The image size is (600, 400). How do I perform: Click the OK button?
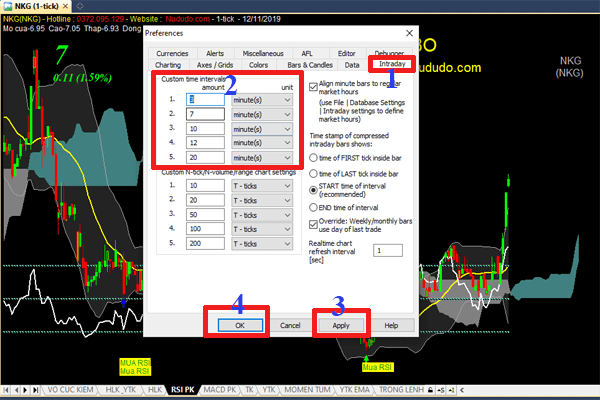click(x=240, y=325)
